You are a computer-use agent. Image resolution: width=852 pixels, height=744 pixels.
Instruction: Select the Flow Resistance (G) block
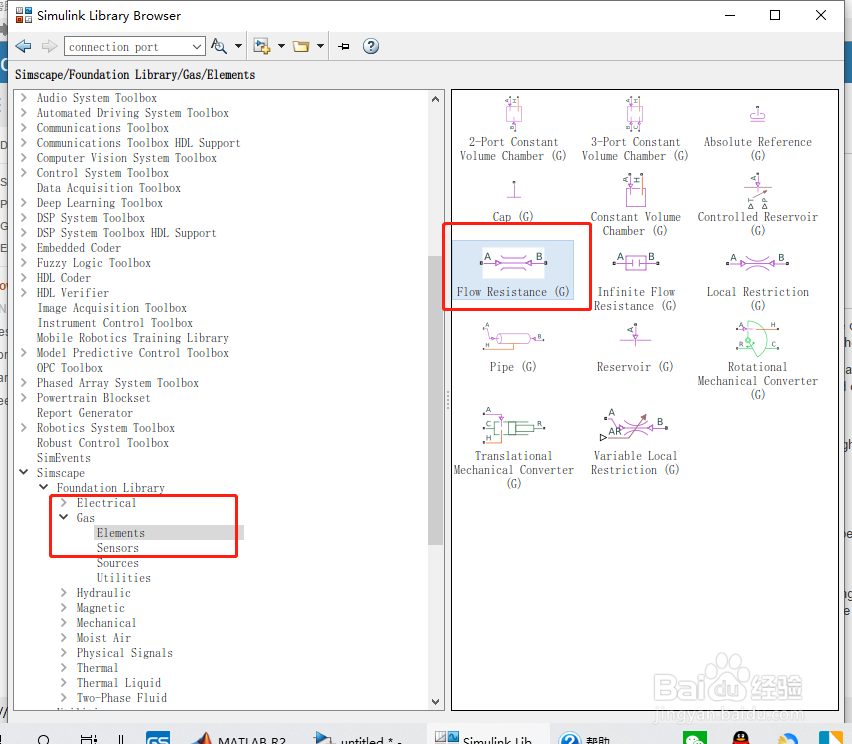(513, 270)
